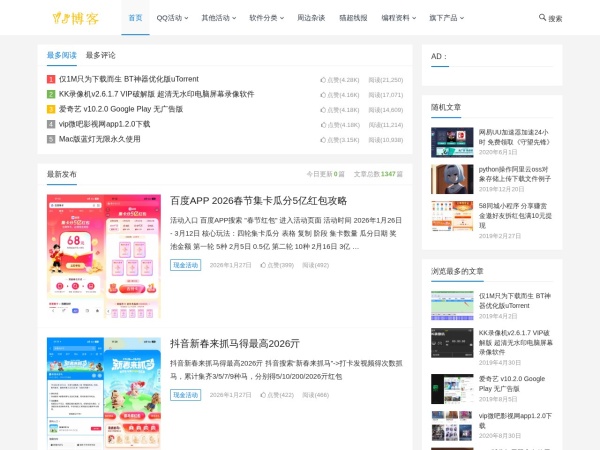
Task: Click like icon for uTorrent article row
Action: click(x=323, y=80)
